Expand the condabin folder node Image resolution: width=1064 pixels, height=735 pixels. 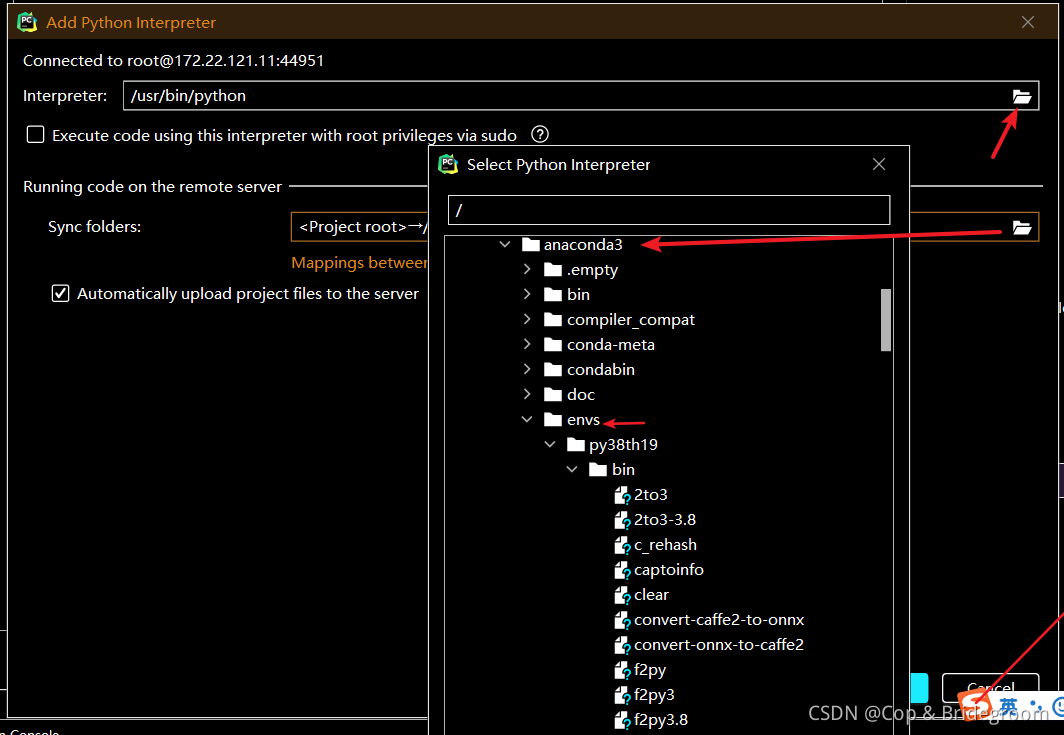click(x=527, y=370)
